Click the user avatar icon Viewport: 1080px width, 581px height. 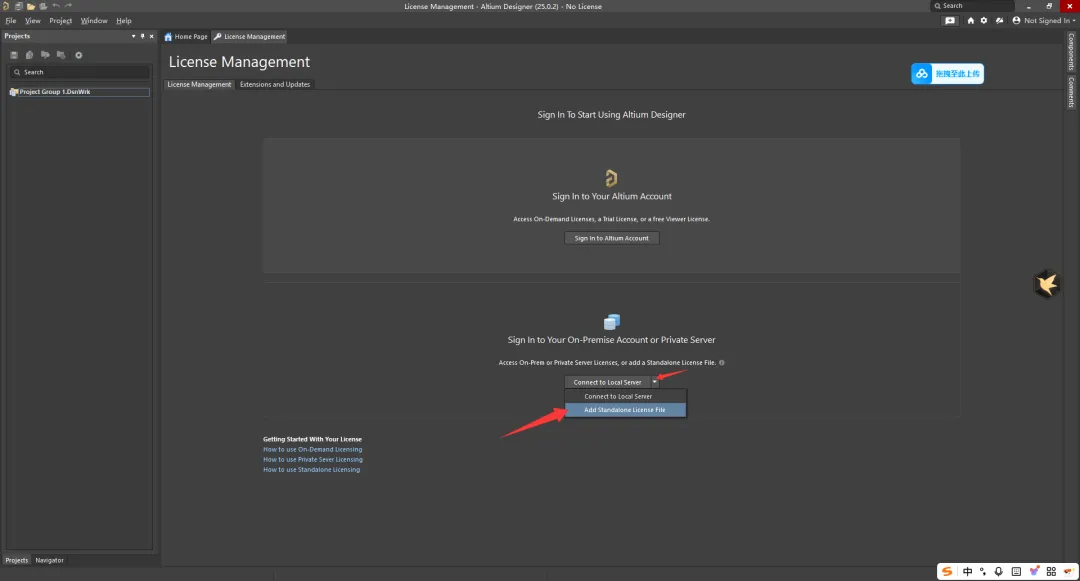point(1016,21)
